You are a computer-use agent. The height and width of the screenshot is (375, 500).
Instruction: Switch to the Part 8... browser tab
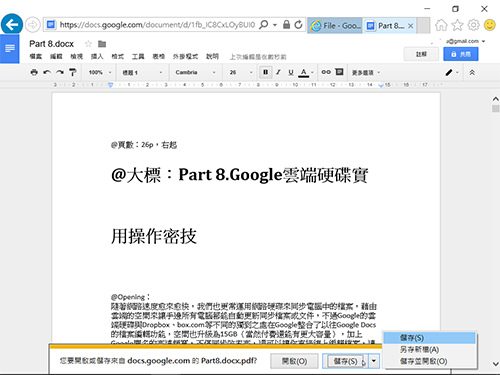[x=390, y=25]
